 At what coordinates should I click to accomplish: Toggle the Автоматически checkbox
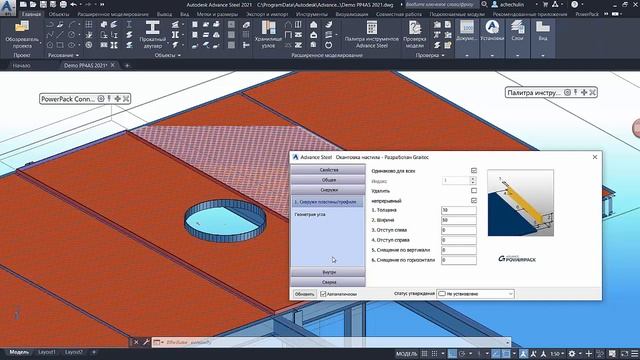point(323,294)
